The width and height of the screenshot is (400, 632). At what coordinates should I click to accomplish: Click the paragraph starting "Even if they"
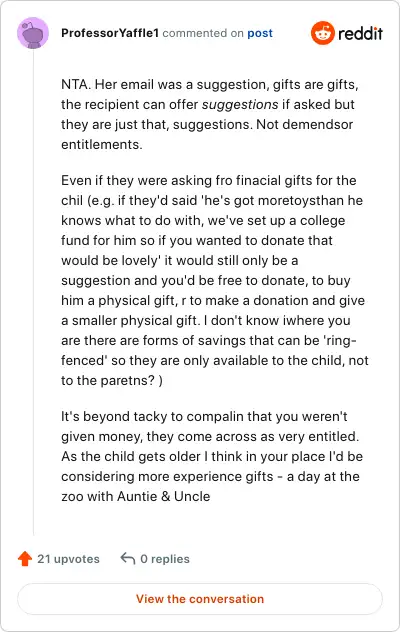tap(215, 280)
